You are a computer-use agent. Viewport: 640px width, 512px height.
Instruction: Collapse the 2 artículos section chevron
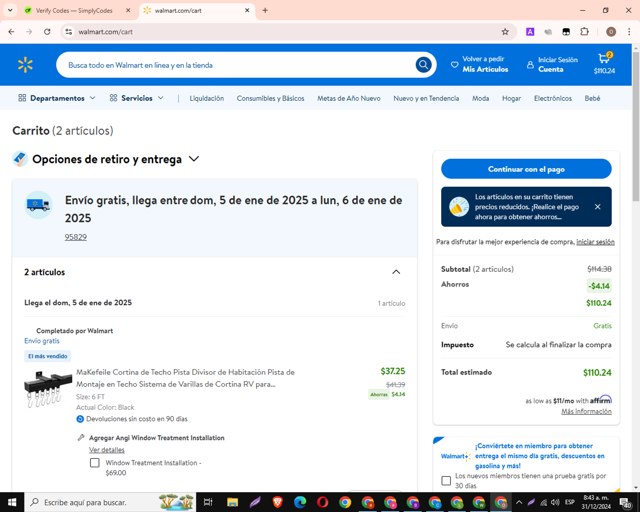(x=396, y=272)
